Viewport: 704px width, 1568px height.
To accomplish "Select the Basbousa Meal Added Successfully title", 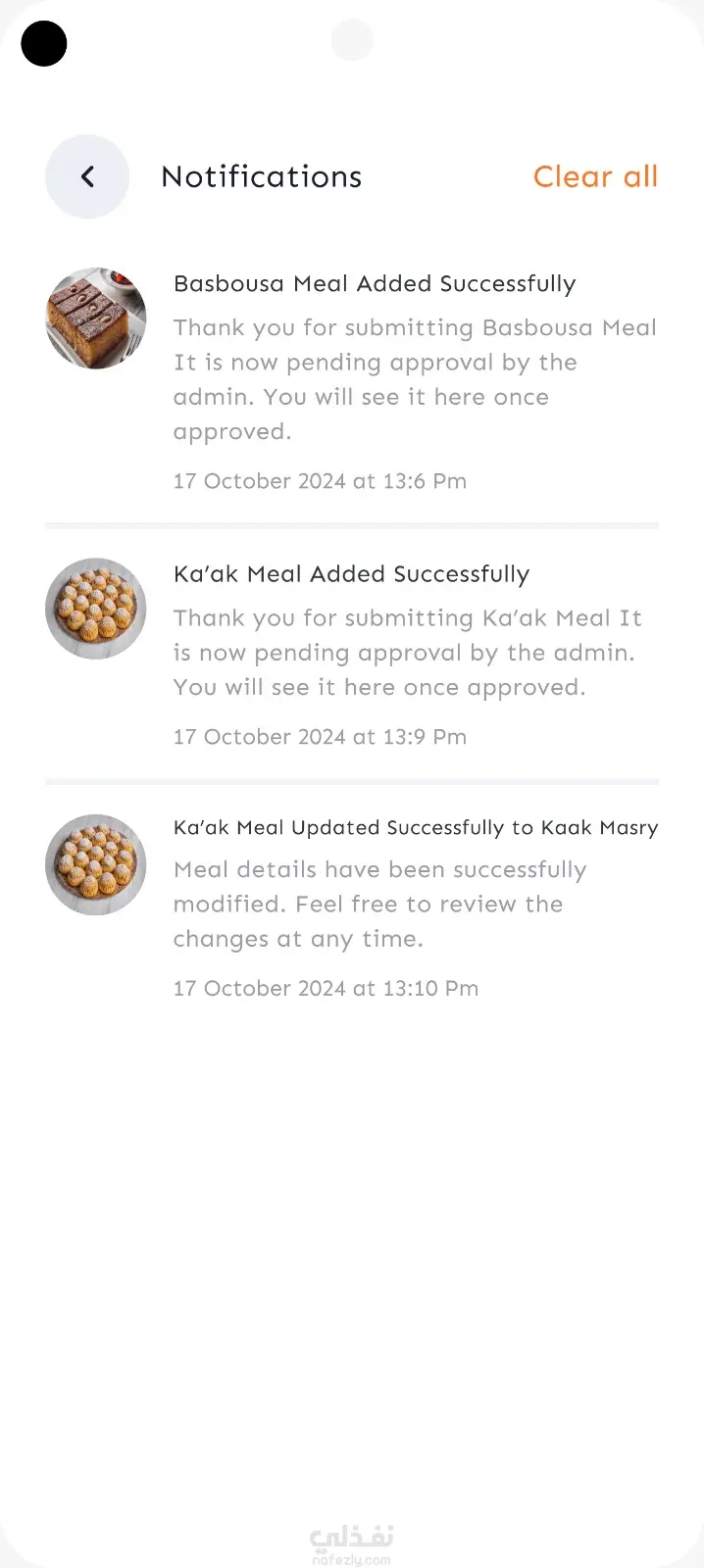I will click(x=375, y=284).
